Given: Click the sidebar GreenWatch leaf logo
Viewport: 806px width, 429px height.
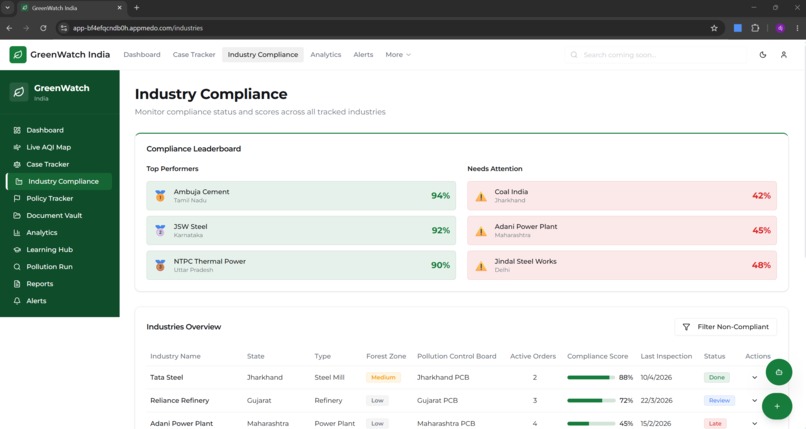Looking at the screenshot, I should click(19, 92).
